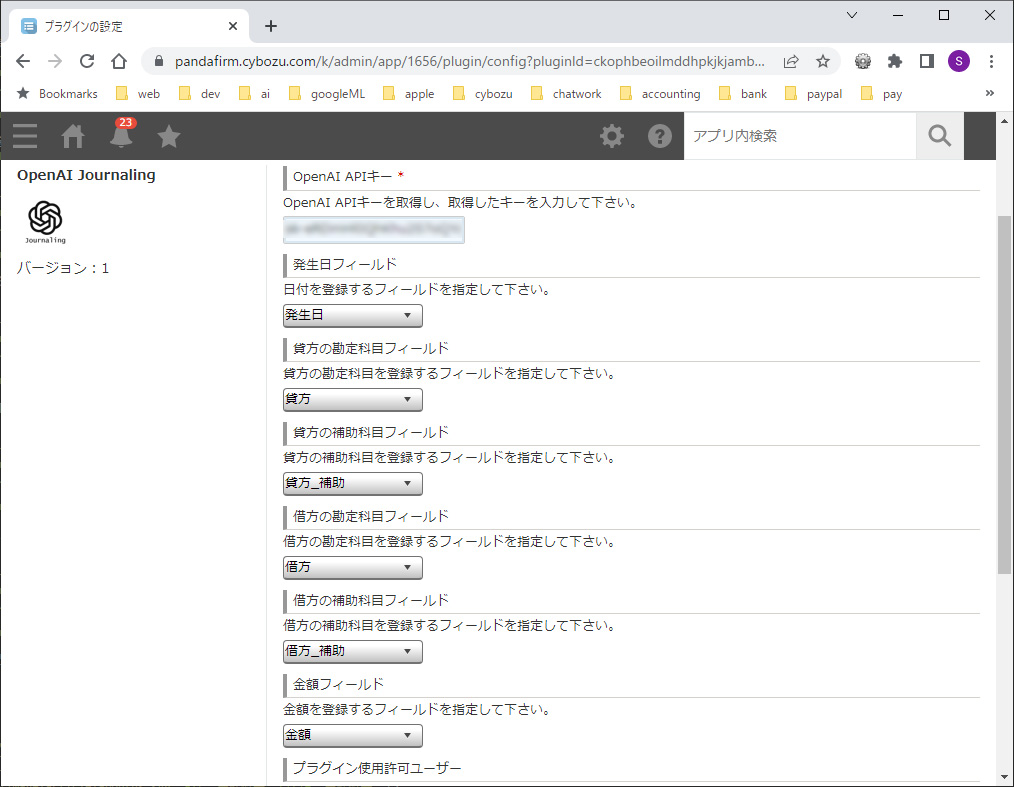The height and width of the screenshot is (787, 1014).
Task: Open the 金額 field dropdown
Action: 353,736
